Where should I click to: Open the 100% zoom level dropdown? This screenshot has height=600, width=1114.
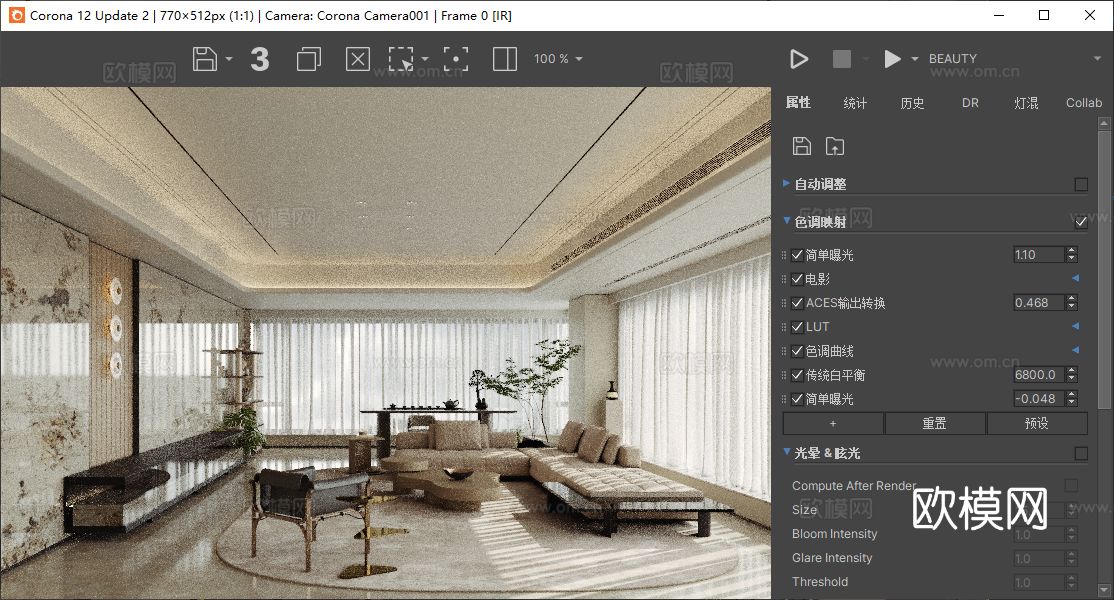tap(558, 59)
